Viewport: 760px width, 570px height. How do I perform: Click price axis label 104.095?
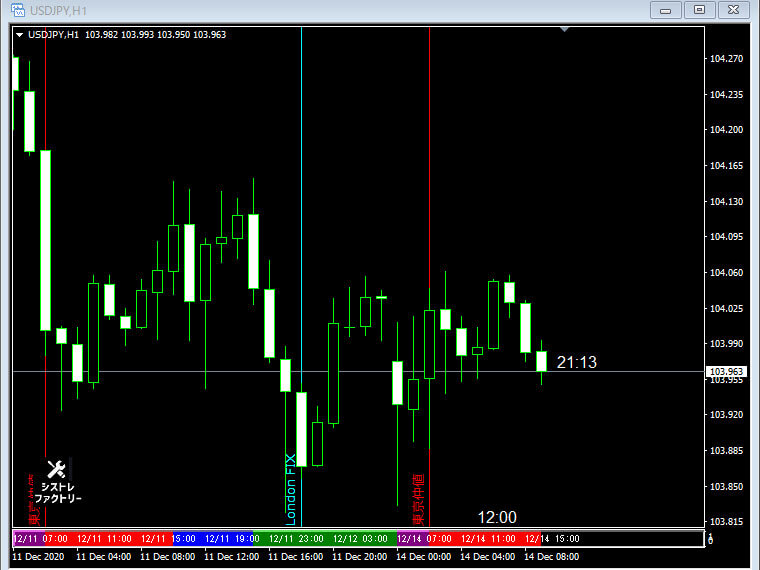[726, 237]
